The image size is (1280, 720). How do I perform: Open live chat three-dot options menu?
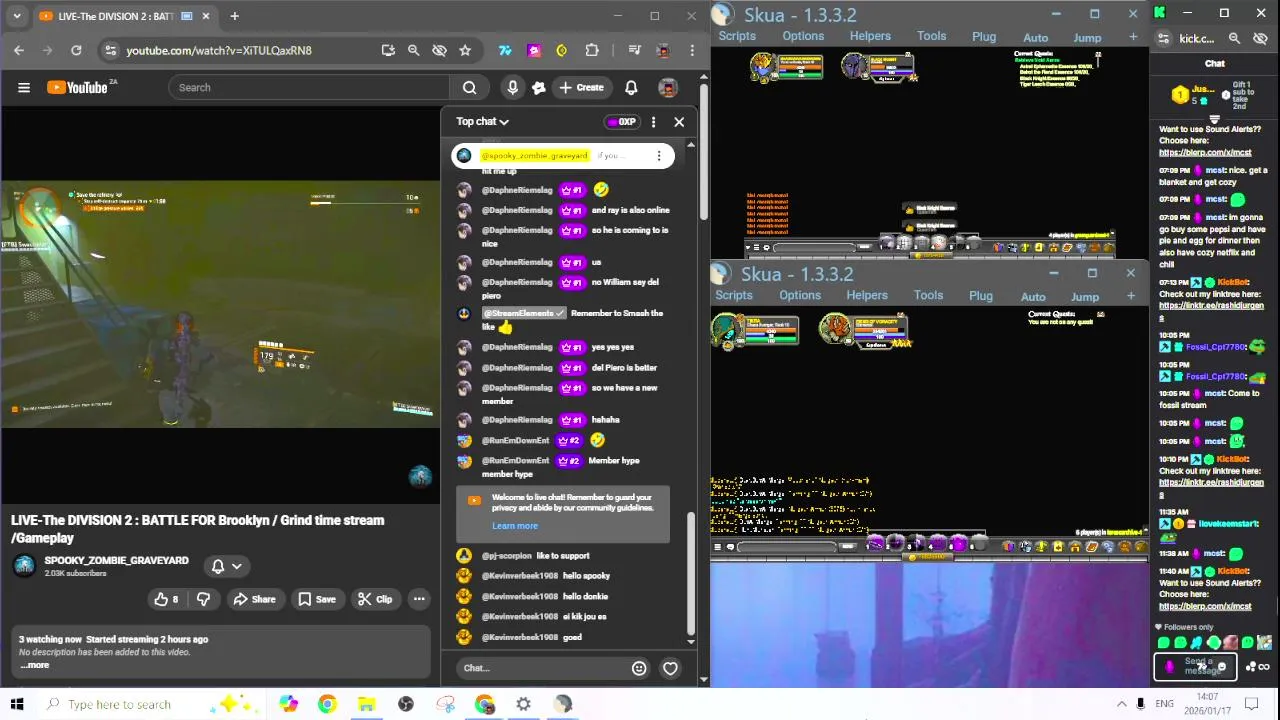click(x=653, y=122)
